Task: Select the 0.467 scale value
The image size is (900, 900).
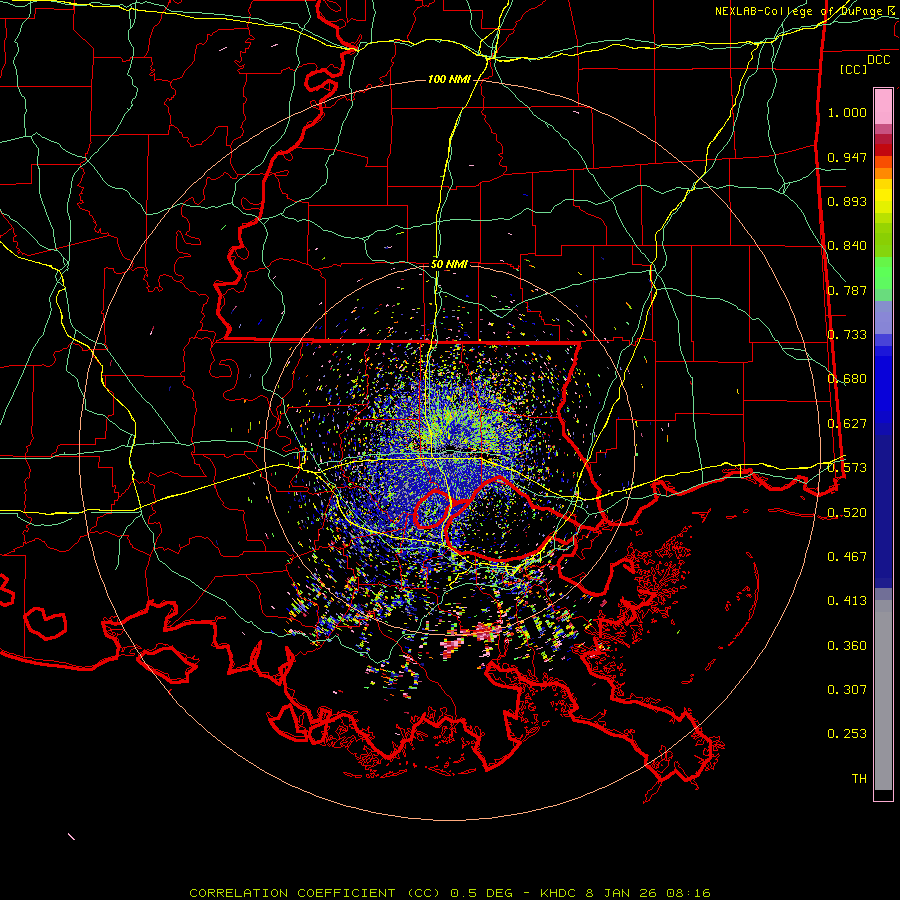Action: (847, 557)
